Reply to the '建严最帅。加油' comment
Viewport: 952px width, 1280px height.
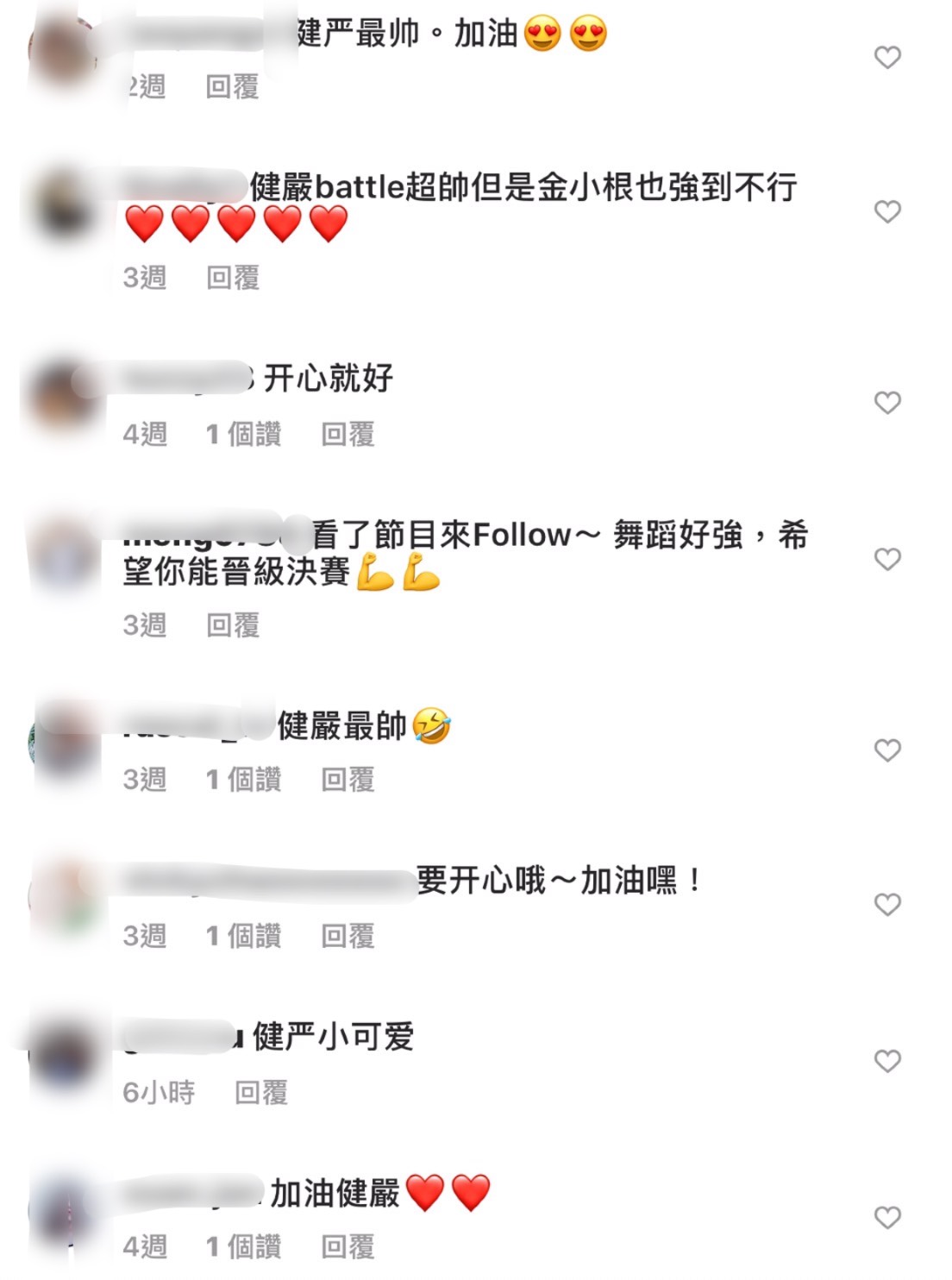233,86
